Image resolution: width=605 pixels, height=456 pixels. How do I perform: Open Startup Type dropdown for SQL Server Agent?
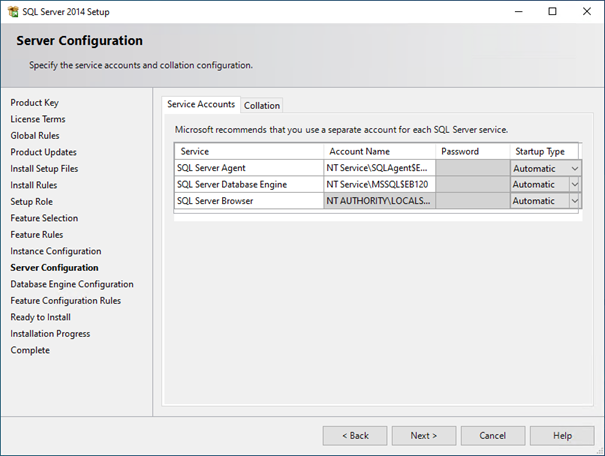(x=575, y=168)
